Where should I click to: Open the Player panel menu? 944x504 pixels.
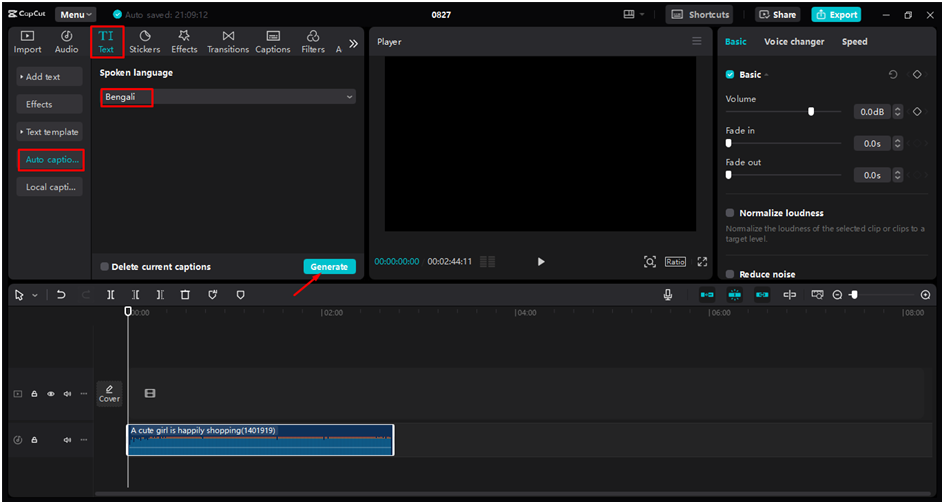click(697, 41)
